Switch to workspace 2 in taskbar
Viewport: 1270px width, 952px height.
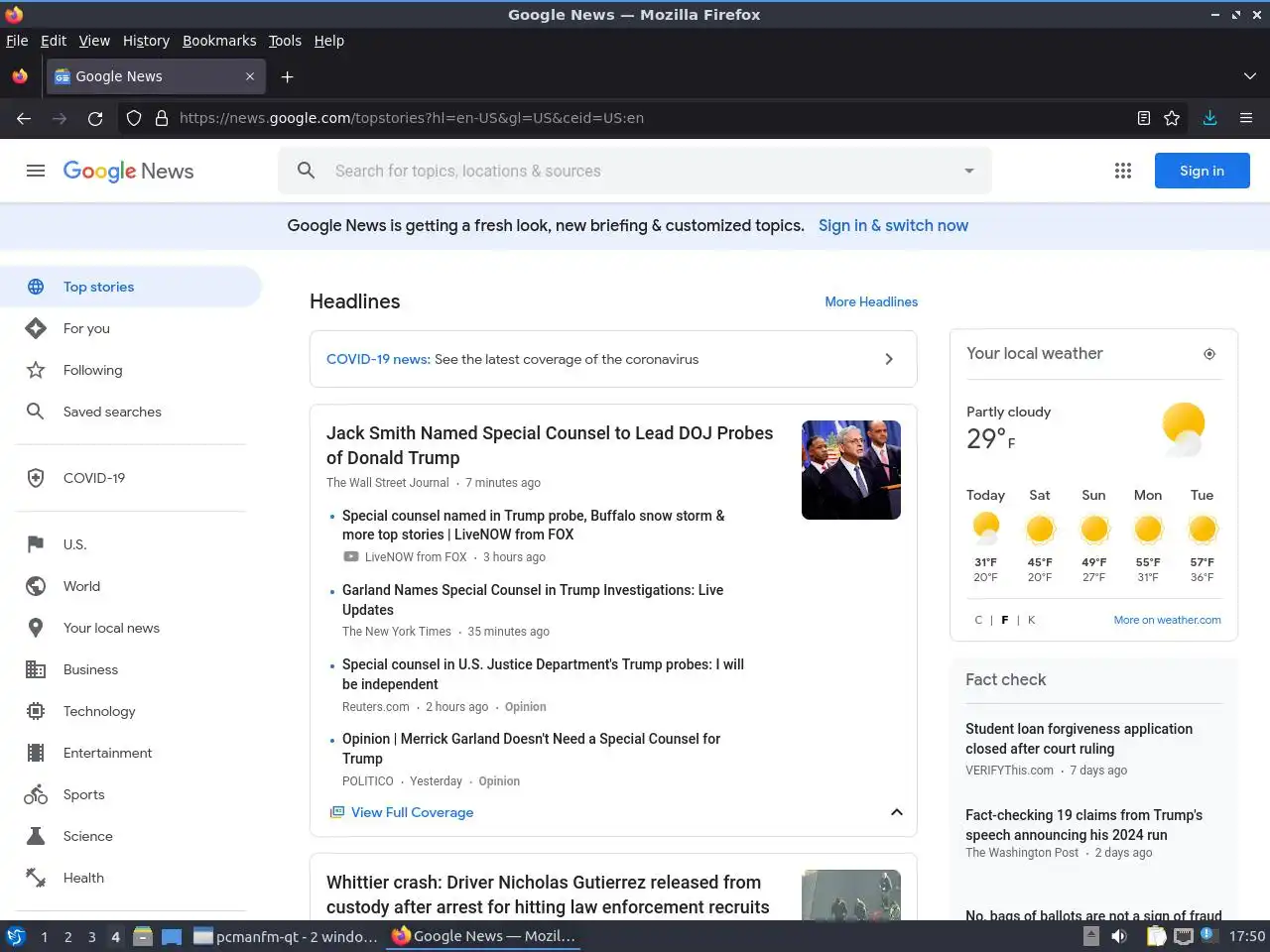67,936
